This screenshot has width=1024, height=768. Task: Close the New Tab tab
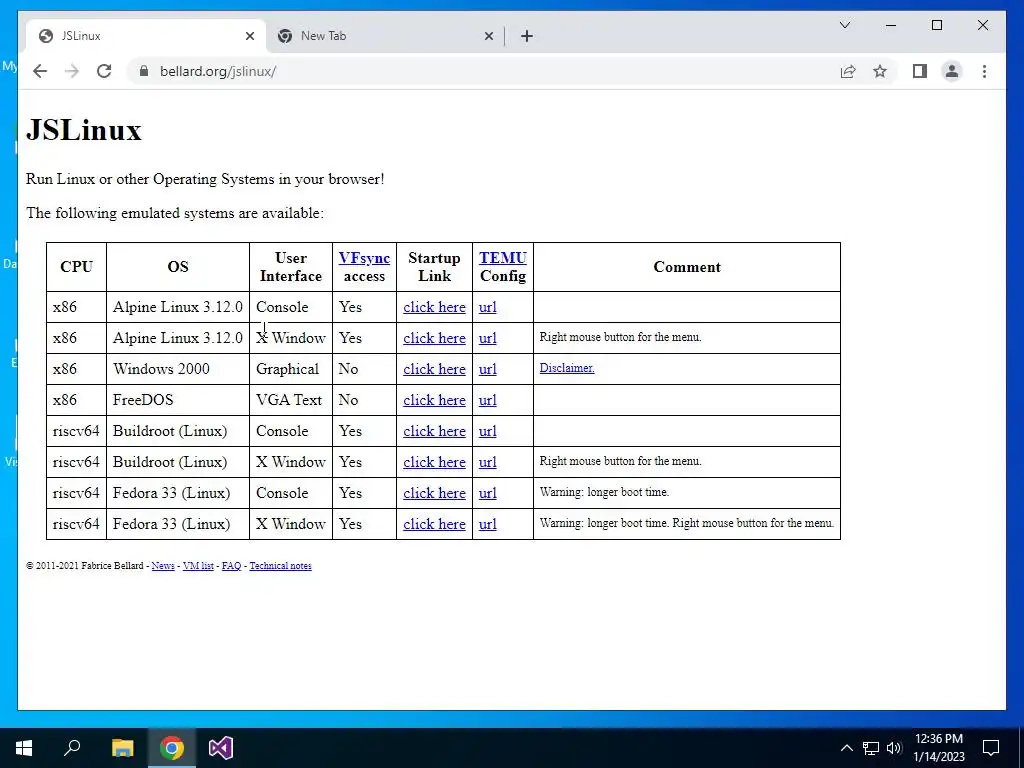(x=488, y=36)
